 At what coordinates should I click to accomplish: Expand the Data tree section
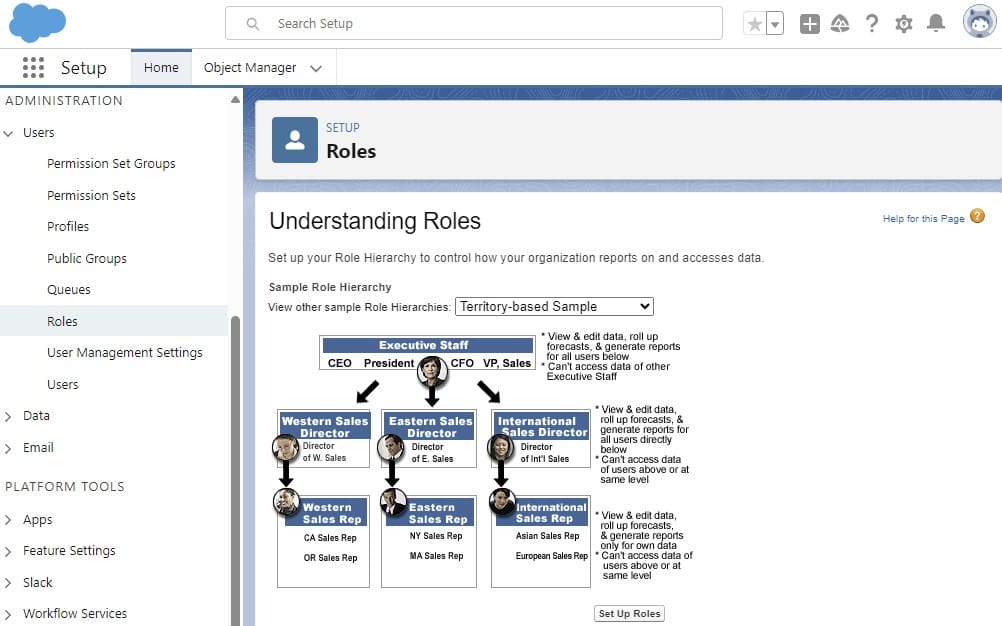tap(8, 416)
